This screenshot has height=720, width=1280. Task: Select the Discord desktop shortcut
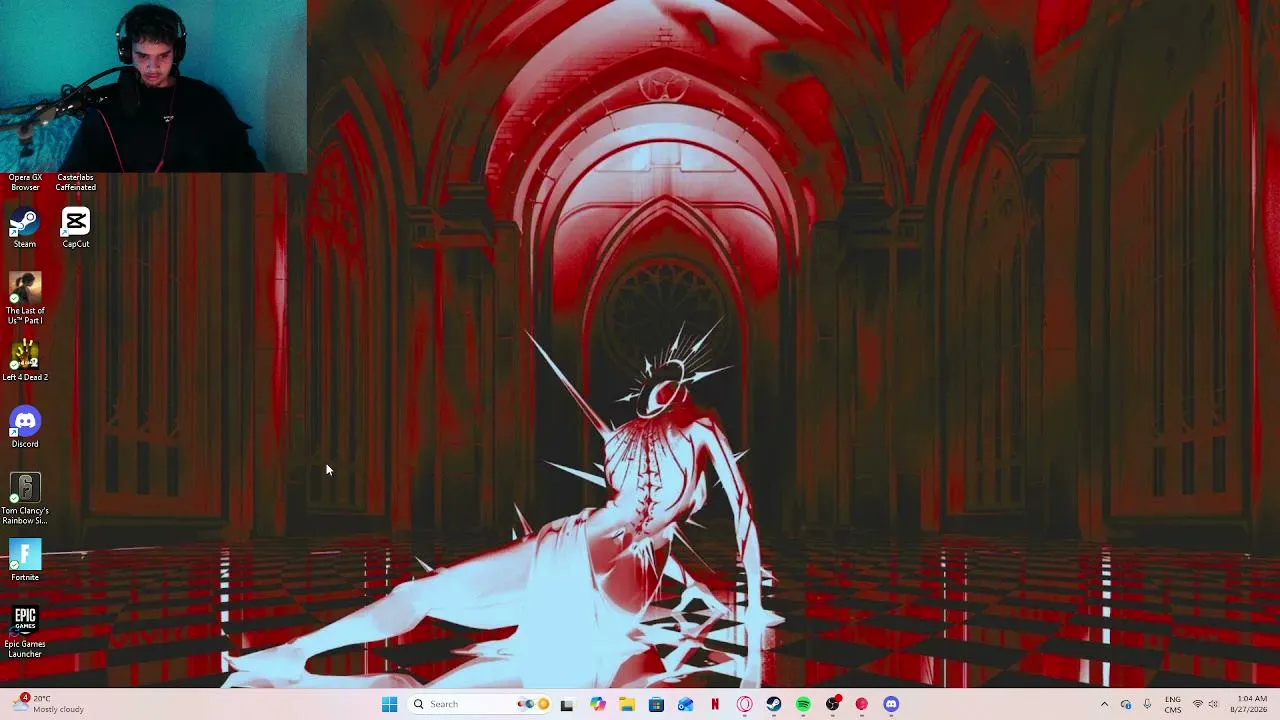point(25,427)
